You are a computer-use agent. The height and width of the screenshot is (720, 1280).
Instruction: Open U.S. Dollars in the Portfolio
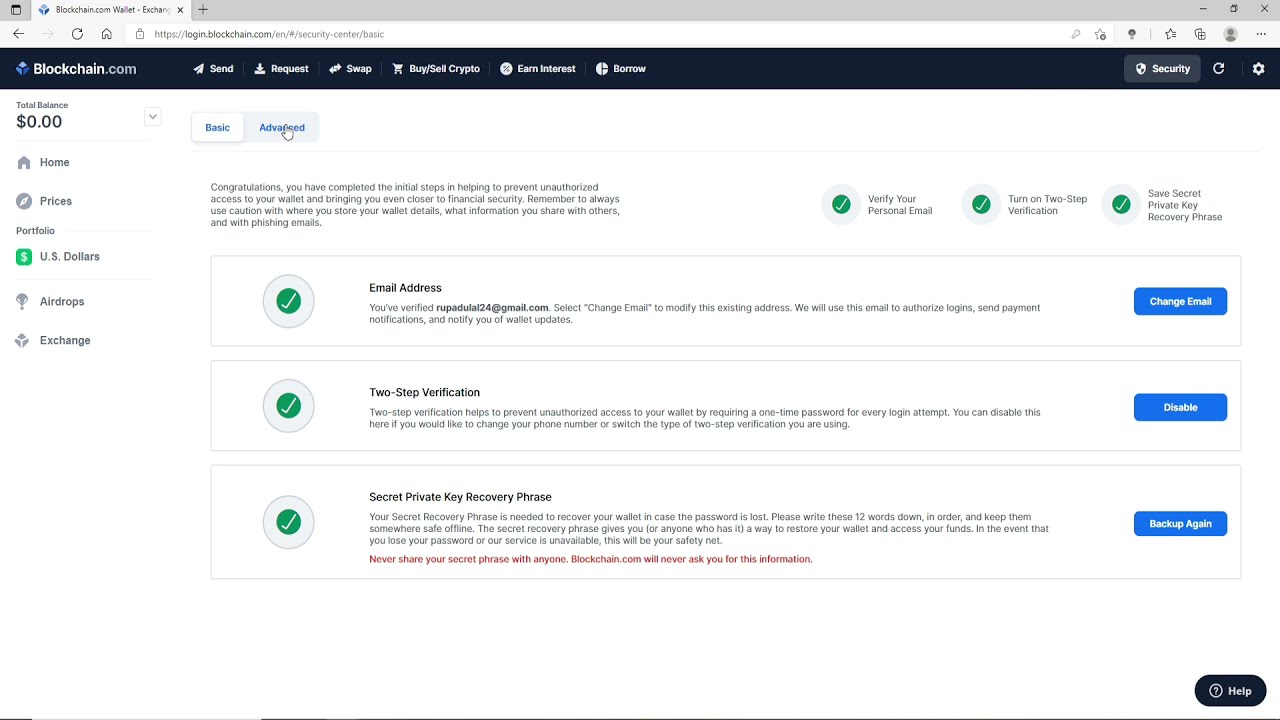pyautogui.click(x=70, y=257)
